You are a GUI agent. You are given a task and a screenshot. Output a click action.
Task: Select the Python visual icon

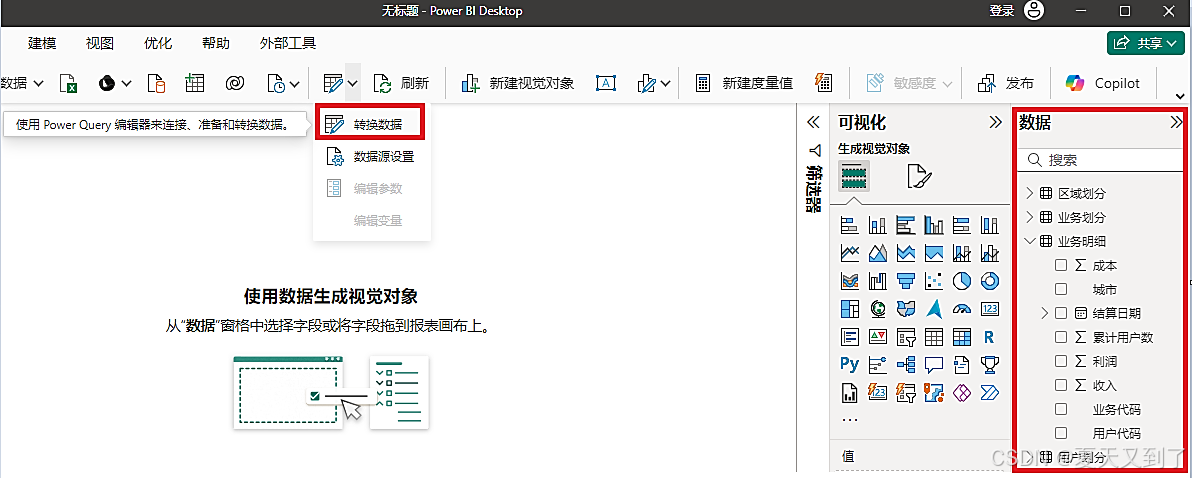[849, 364]
